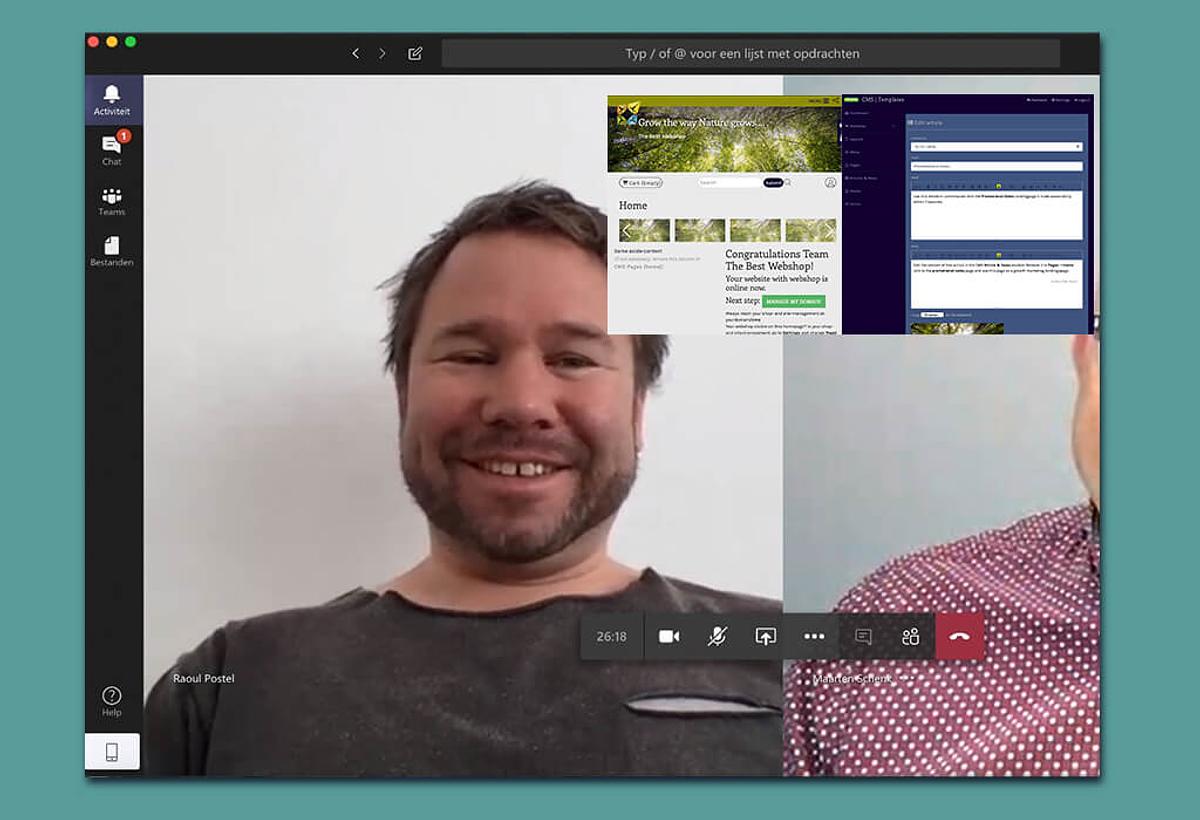Screen dimensions: 1200x820
Task: Click the right carousel arrow under Home
Action: [829, 231]
